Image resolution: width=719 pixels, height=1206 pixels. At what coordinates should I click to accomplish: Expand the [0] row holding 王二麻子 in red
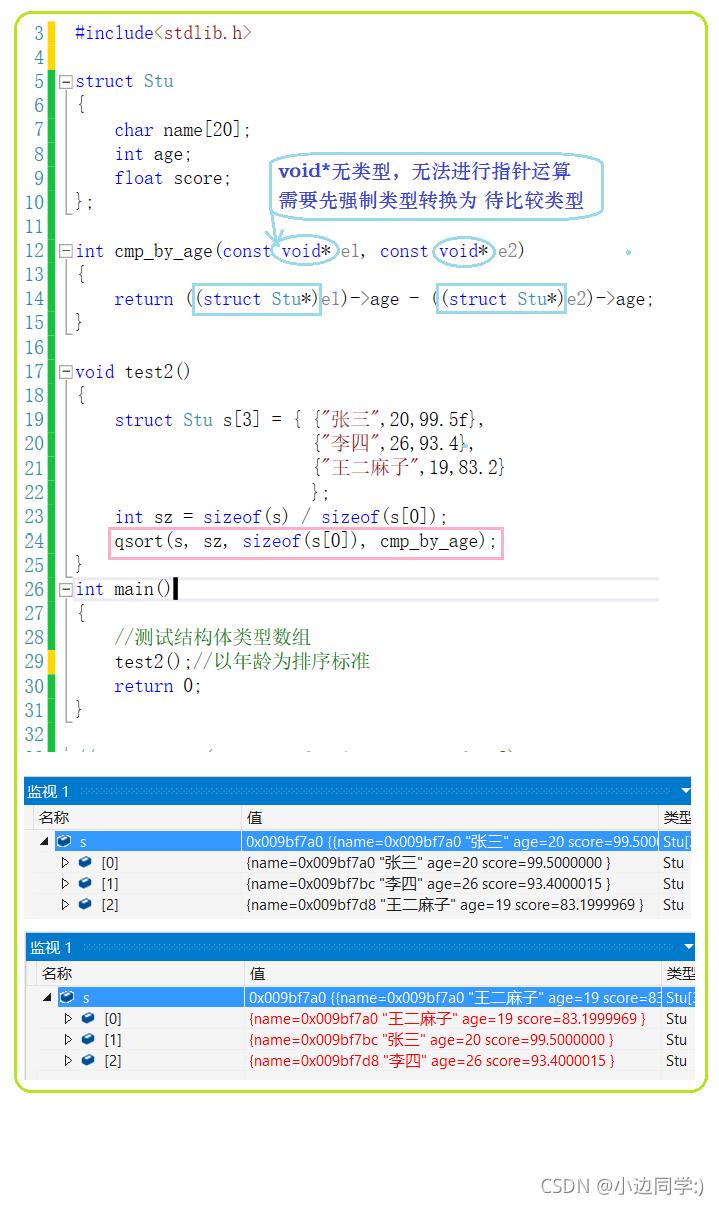68,1019
